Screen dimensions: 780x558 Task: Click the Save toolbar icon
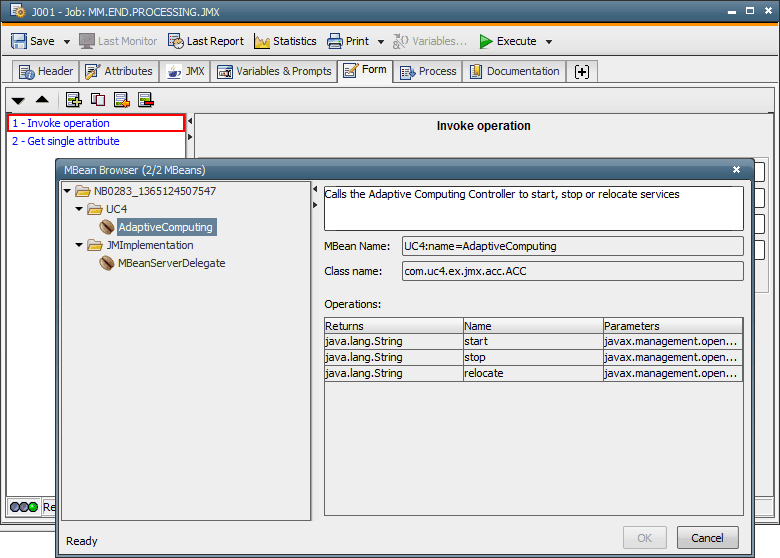point(19,41)
